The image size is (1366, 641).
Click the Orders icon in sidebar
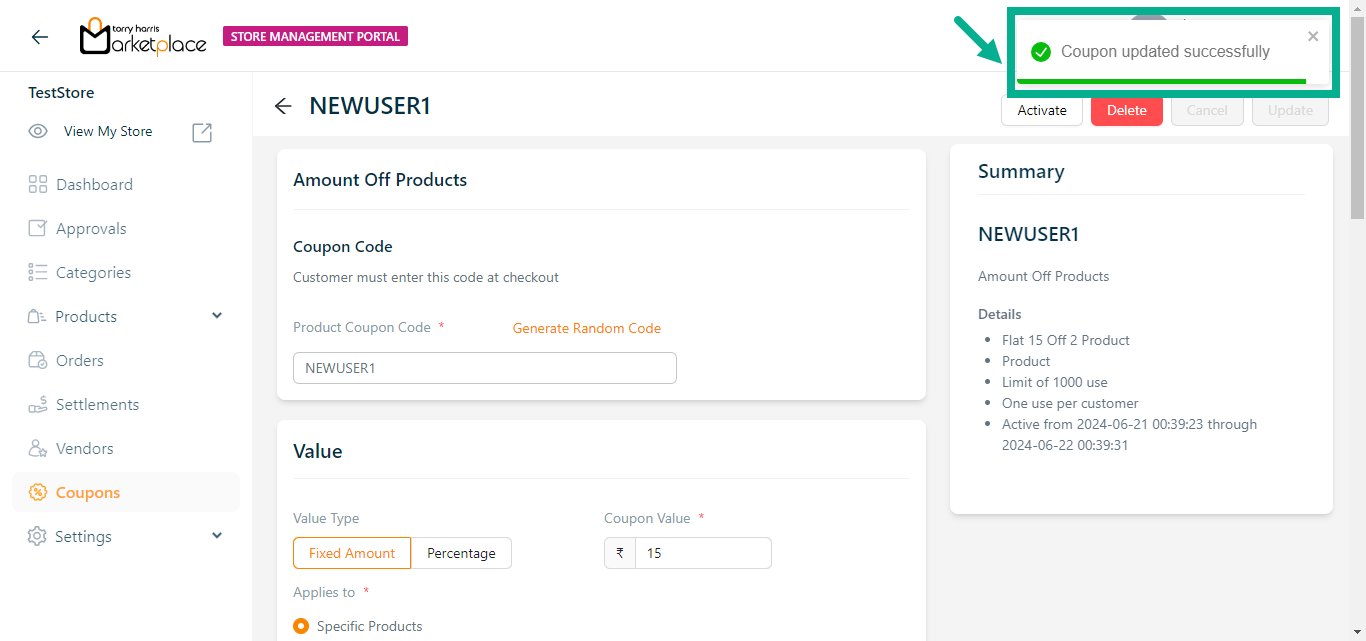pos(38,360)
